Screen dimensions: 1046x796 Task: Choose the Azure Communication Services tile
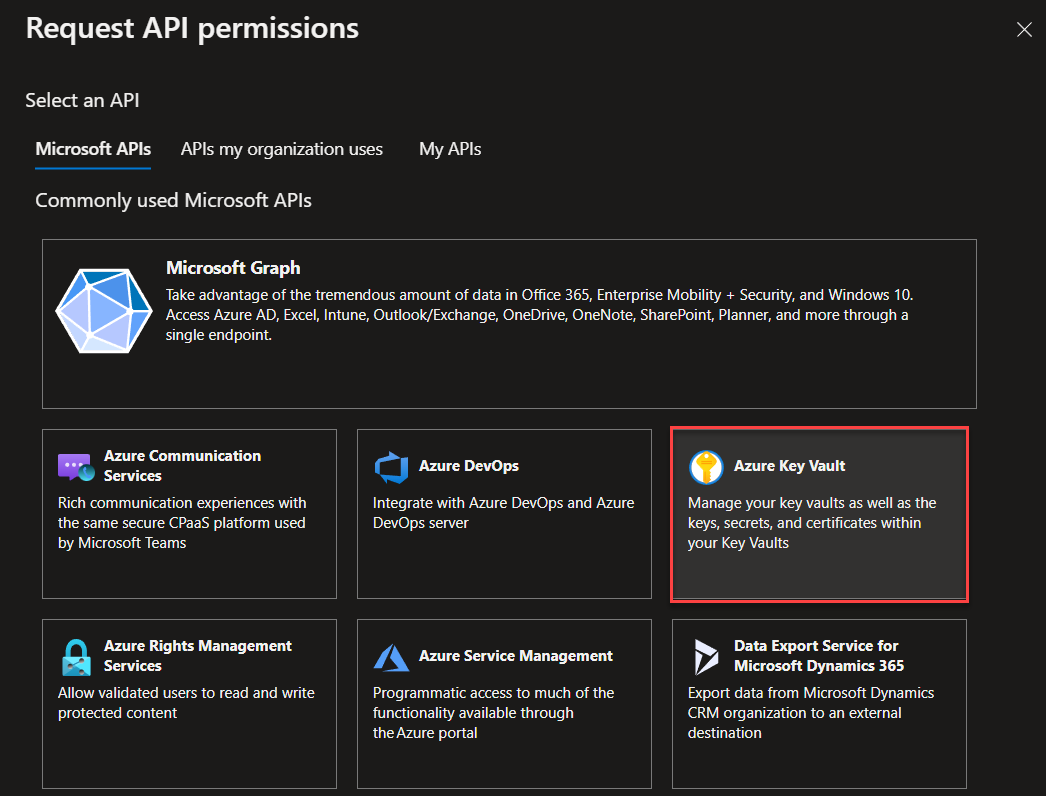189,513
